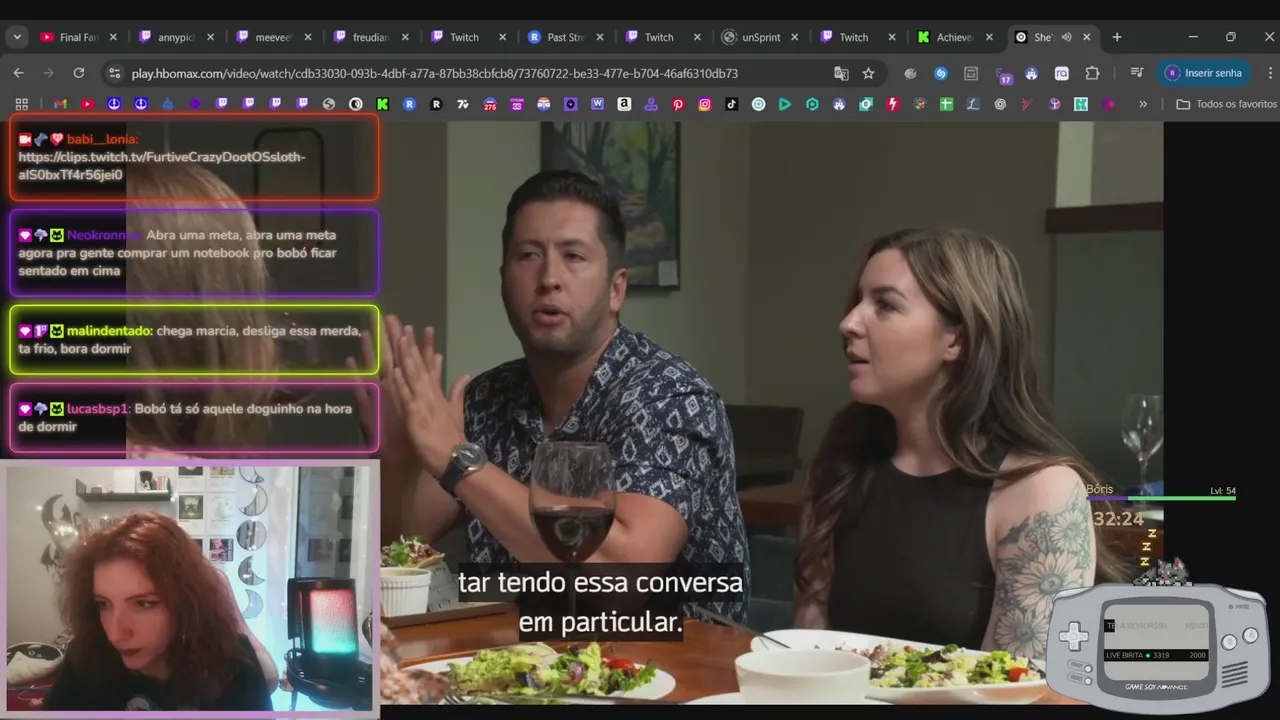
Task: Select the freudian tab
Action: coord(371,37)
